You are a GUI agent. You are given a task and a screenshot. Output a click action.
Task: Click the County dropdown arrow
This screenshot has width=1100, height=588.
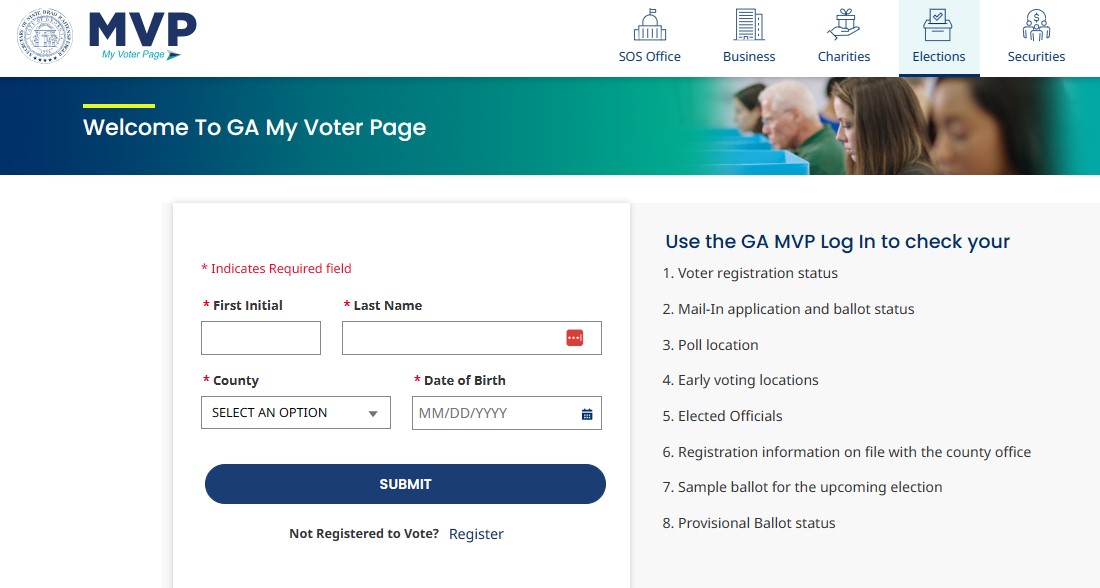[373, 414]
